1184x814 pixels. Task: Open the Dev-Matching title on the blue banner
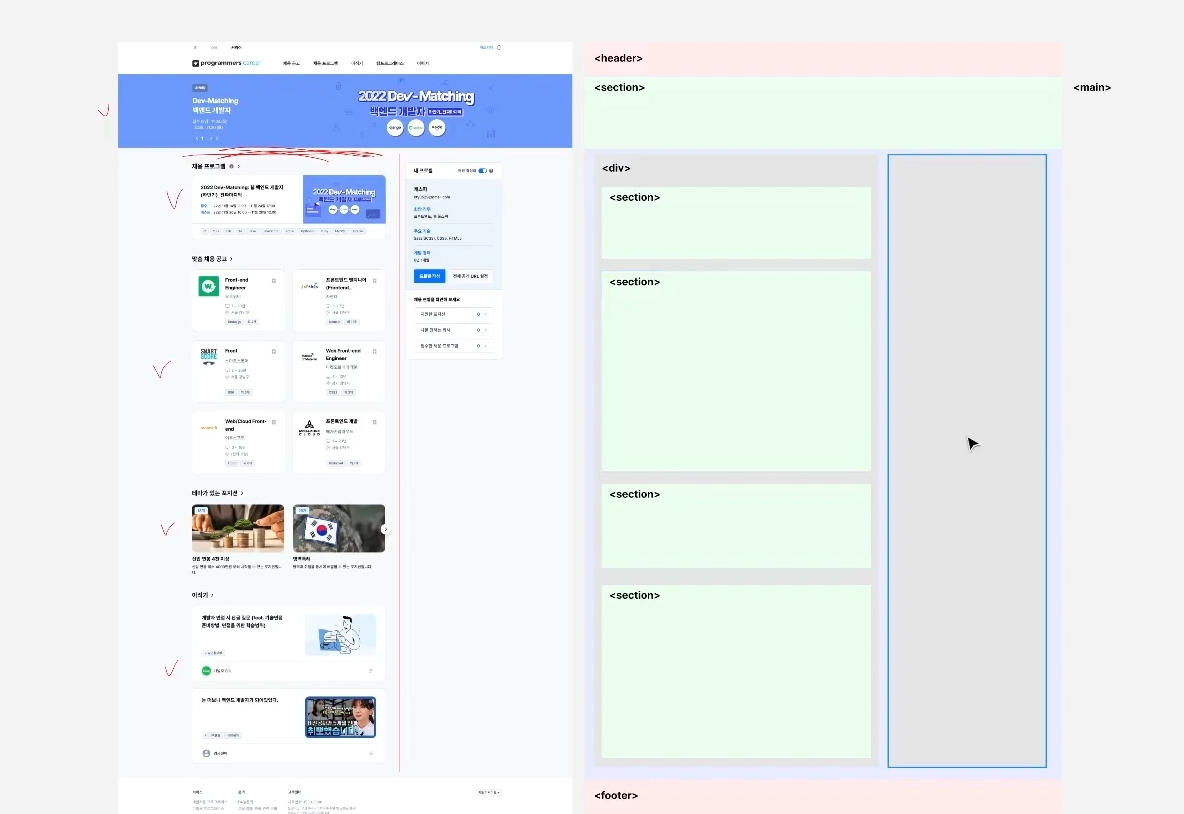click(x=215, y=105)
